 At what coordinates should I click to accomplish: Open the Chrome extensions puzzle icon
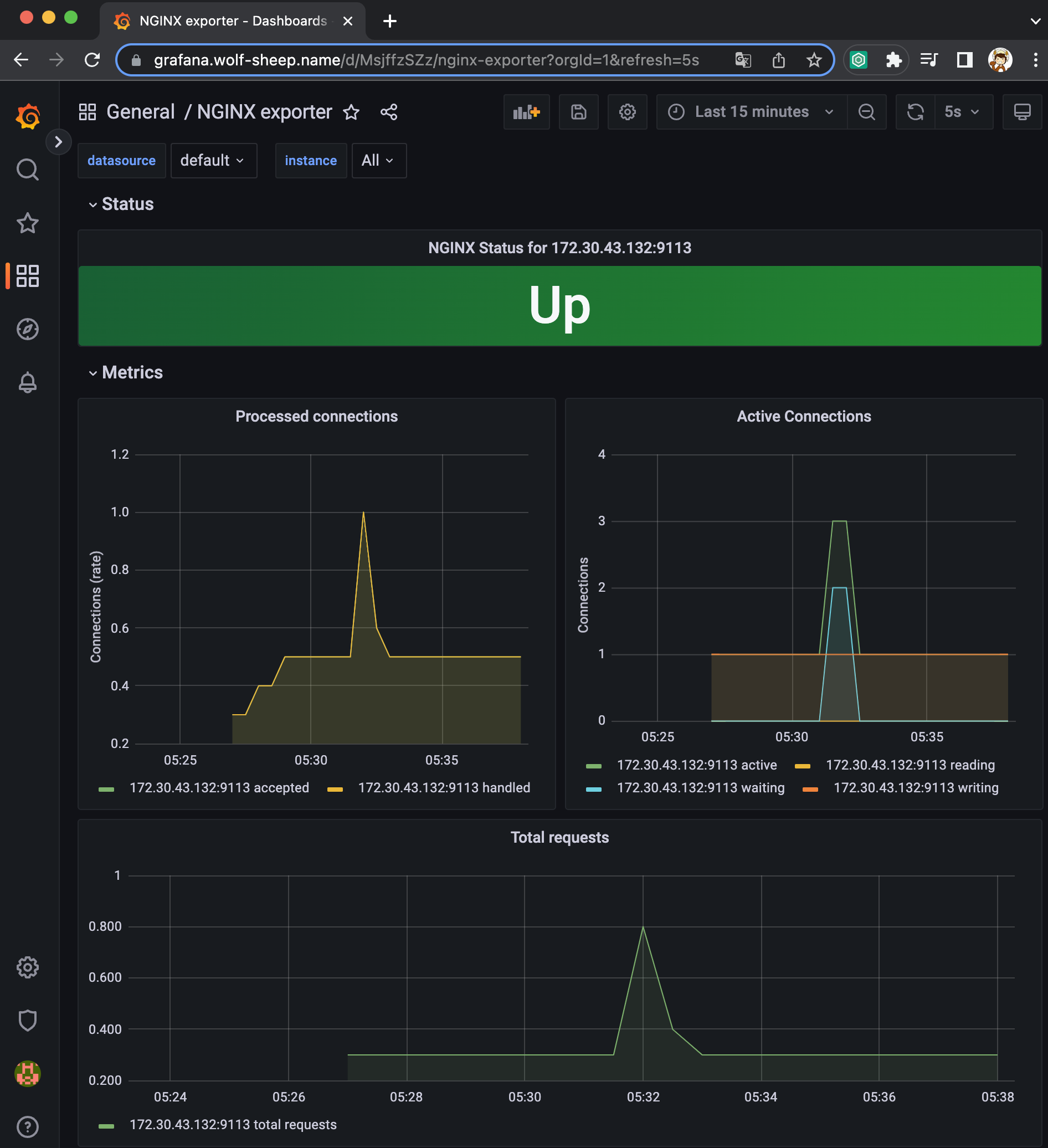(893, 60)
